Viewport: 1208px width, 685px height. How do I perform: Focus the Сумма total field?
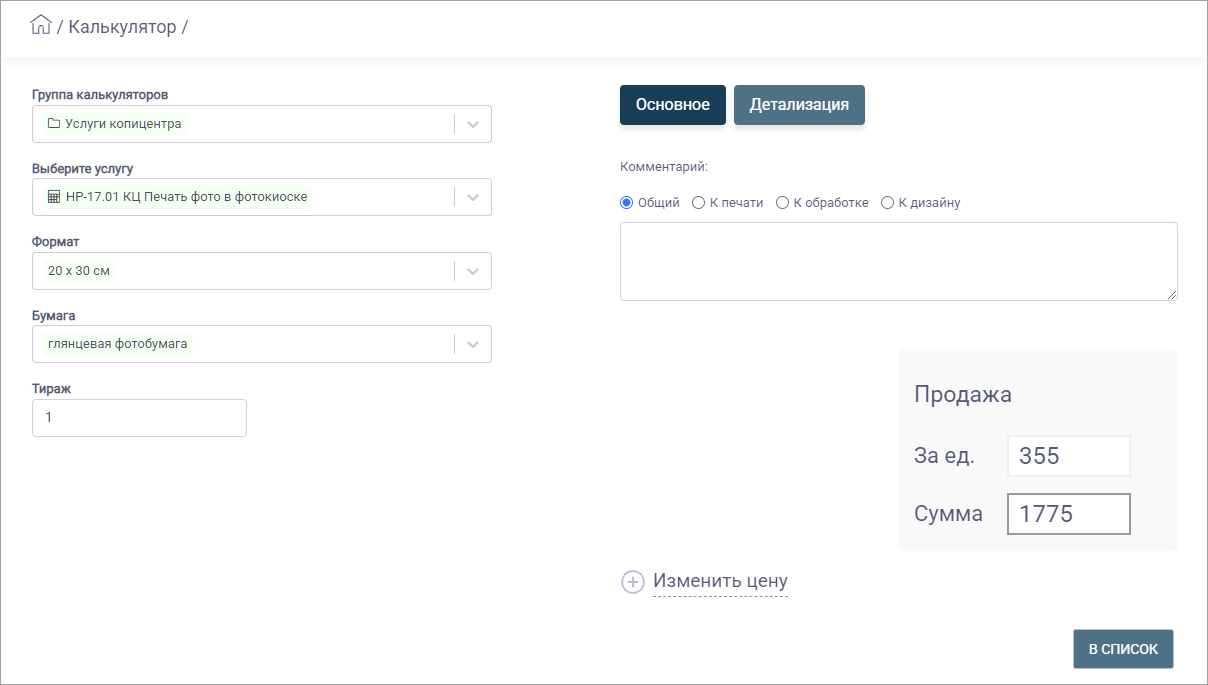pyautogui.click(x=1069, y=514)
